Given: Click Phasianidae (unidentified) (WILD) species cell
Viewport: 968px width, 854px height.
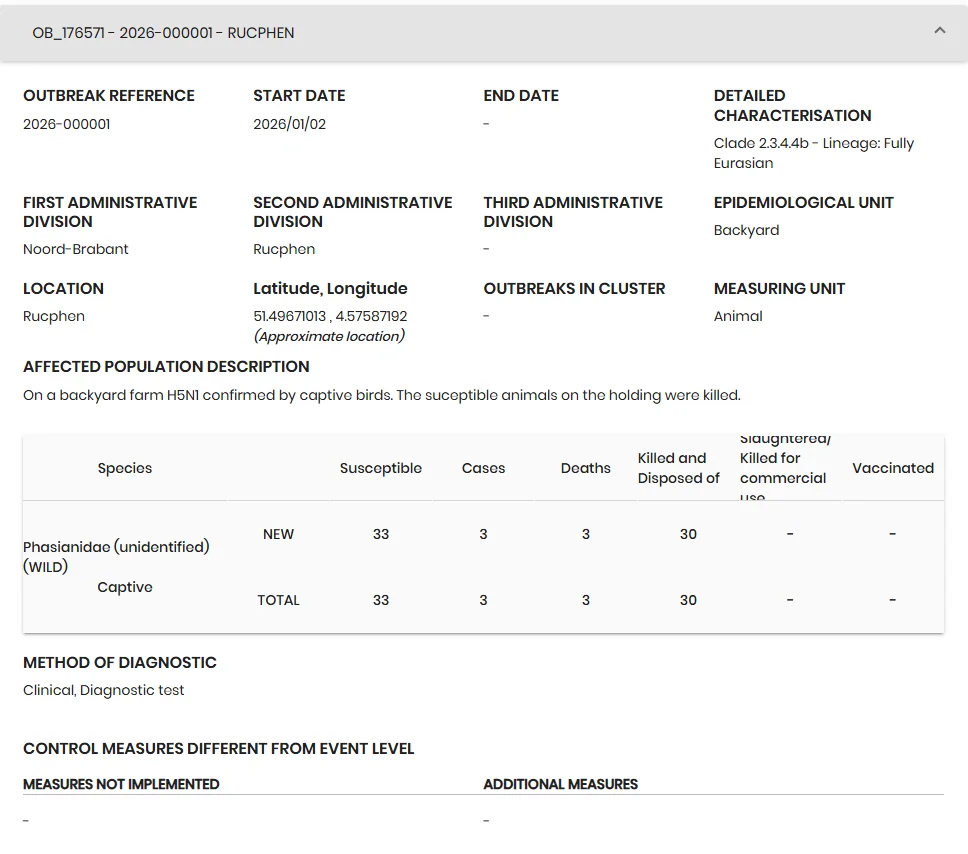Looking at the screenshot, I should (116, 556).
